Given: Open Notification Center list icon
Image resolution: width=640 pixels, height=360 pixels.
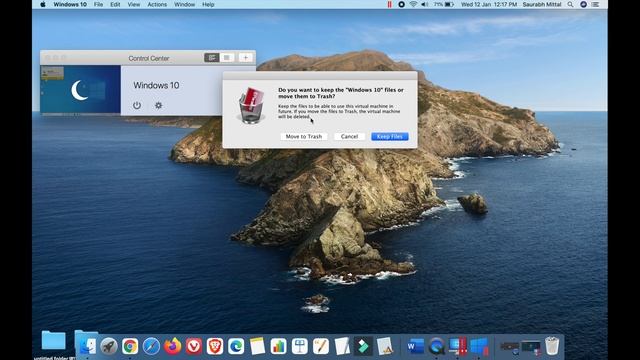Looking at the screenshot, I should 596,4.
